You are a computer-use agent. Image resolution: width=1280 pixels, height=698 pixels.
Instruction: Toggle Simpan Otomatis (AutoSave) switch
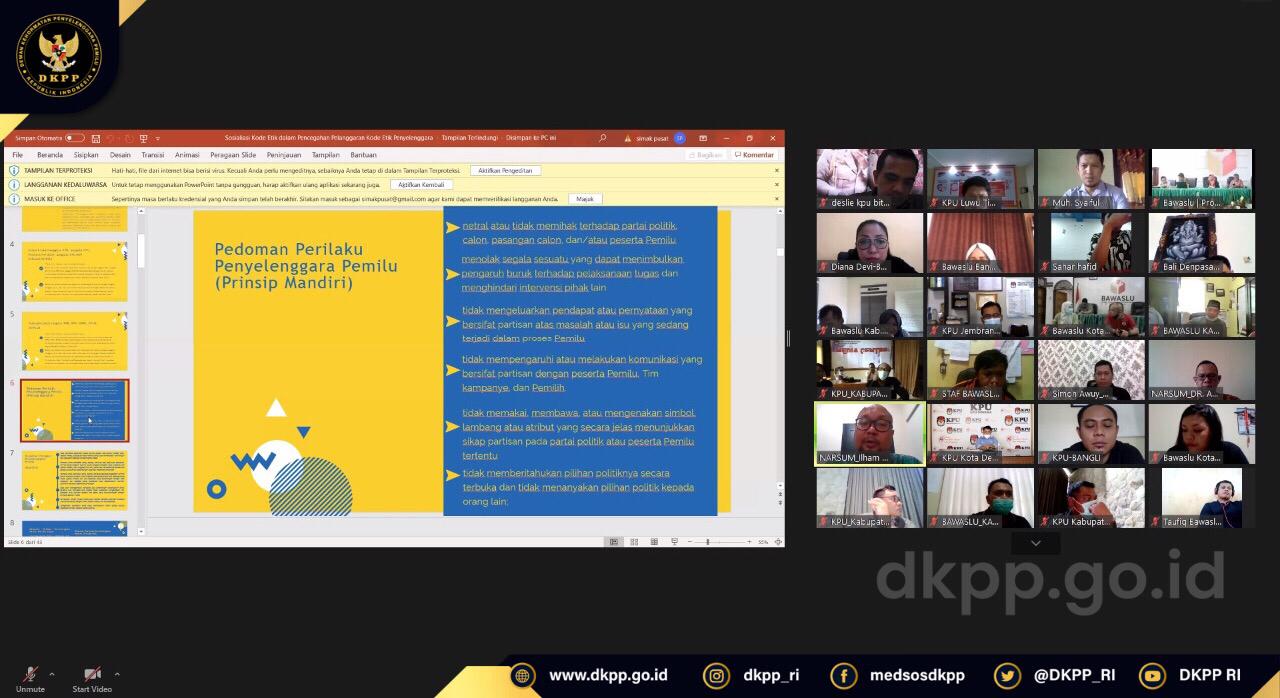[73, 138]
